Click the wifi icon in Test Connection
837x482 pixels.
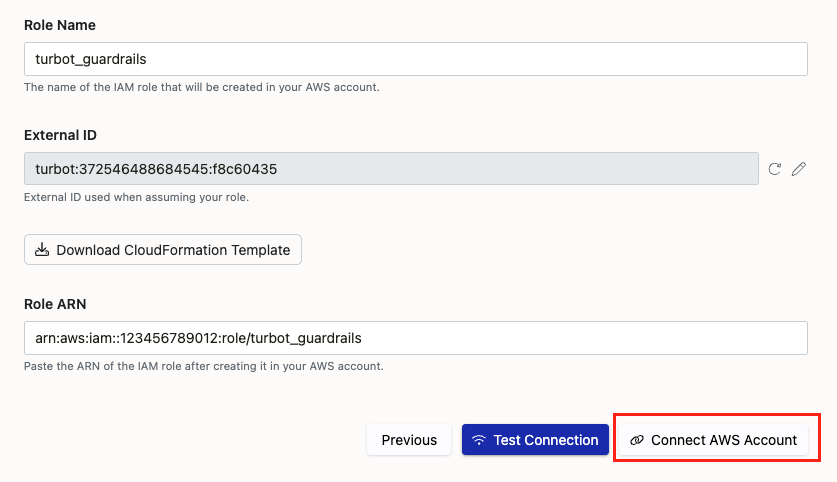479,440
